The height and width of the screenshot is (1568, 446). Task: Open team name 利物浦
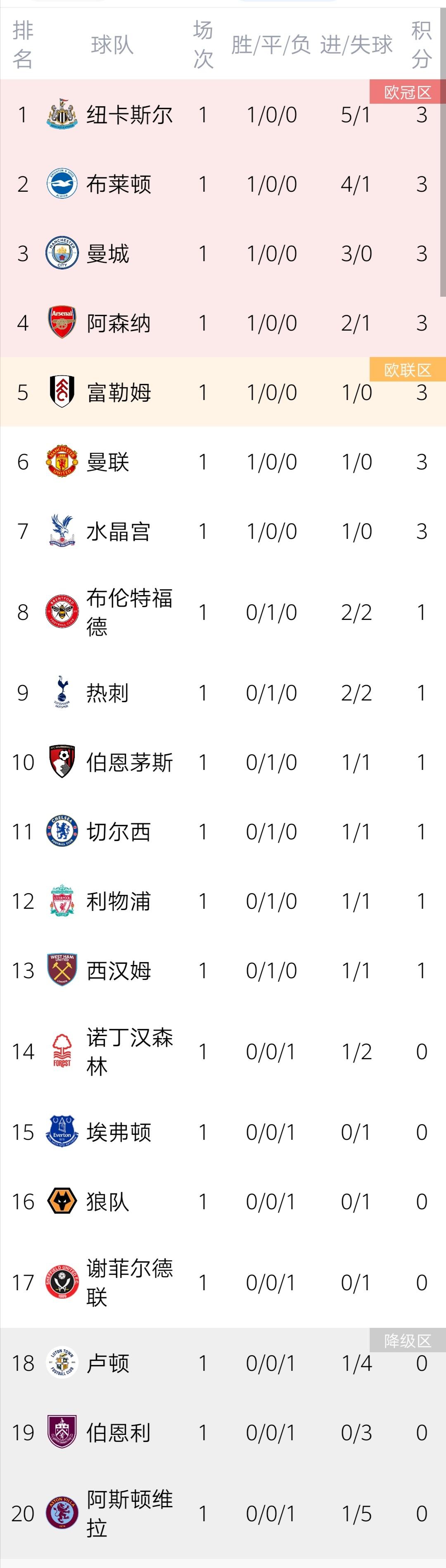119,901
